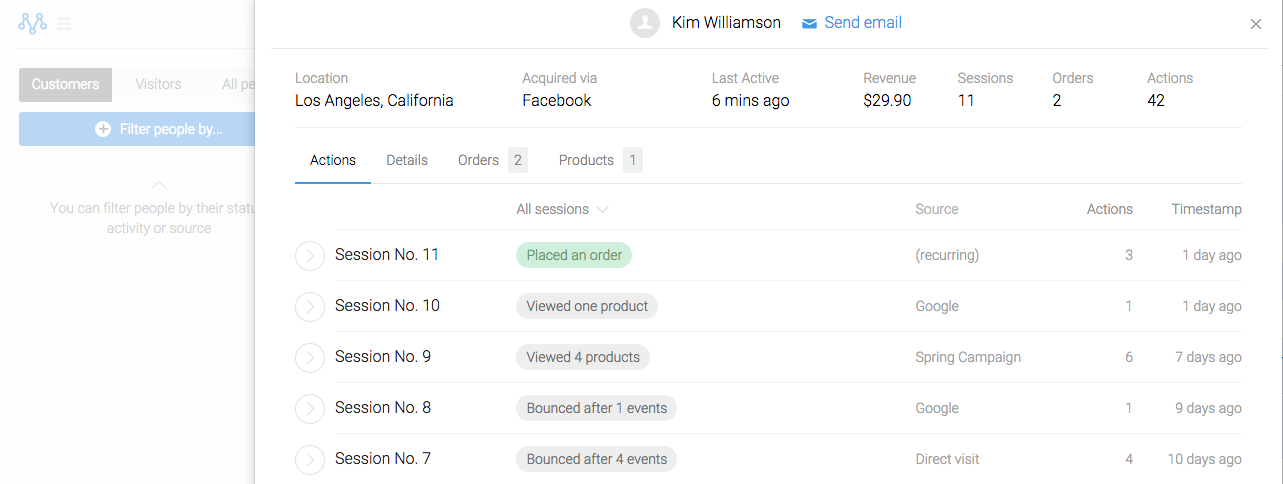The width and height of the screenshot is (1283, 484).
Task: Click the Placed an order badge
Action: click(x=574, y=255)
